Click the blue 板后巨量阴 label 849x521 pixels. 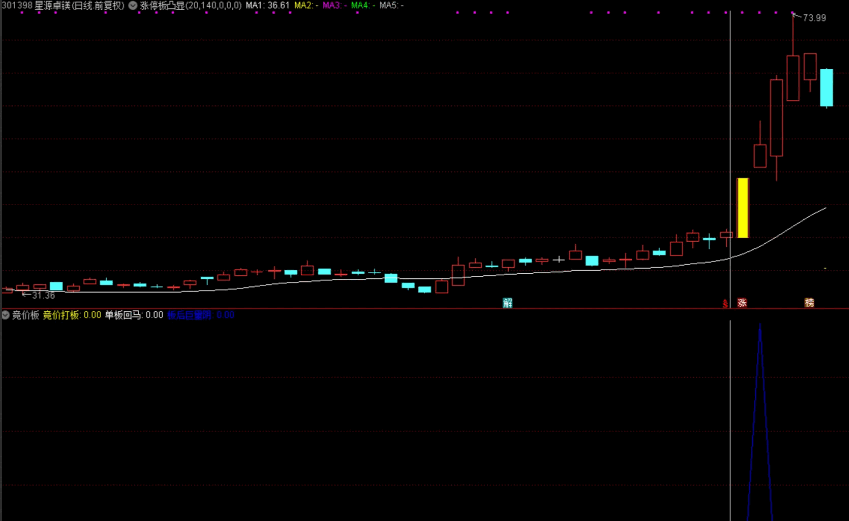coord(189,315)
